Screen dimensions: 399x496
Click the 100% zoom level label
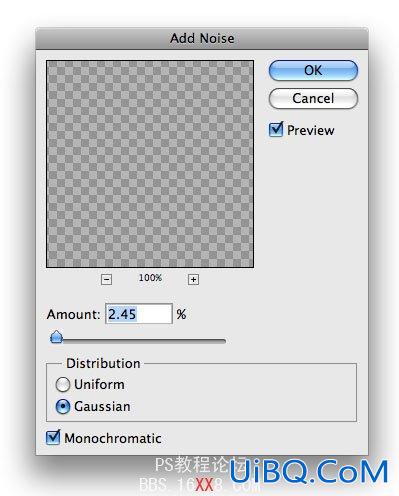[x=150, y=278]
